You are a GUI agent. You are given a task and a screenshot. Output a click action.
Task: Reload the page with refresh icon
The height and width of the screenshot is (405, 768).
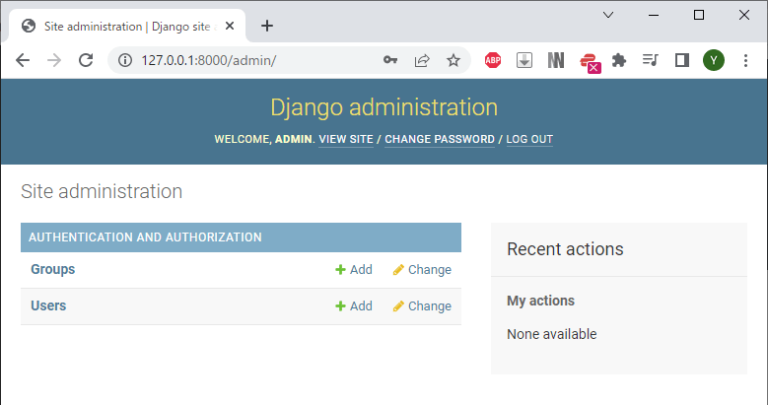coord(86,60)
